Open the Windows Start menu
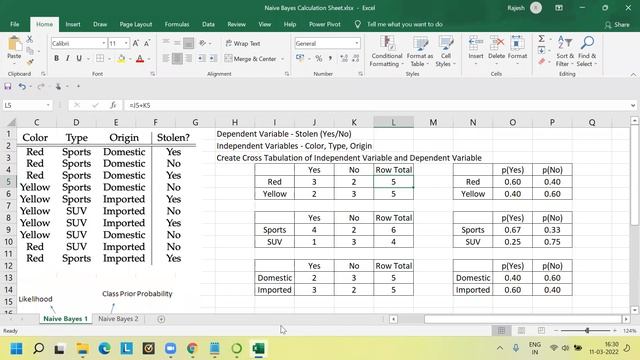Image resolution: width=640 pixels, height=360 pixels. point(17,349)
